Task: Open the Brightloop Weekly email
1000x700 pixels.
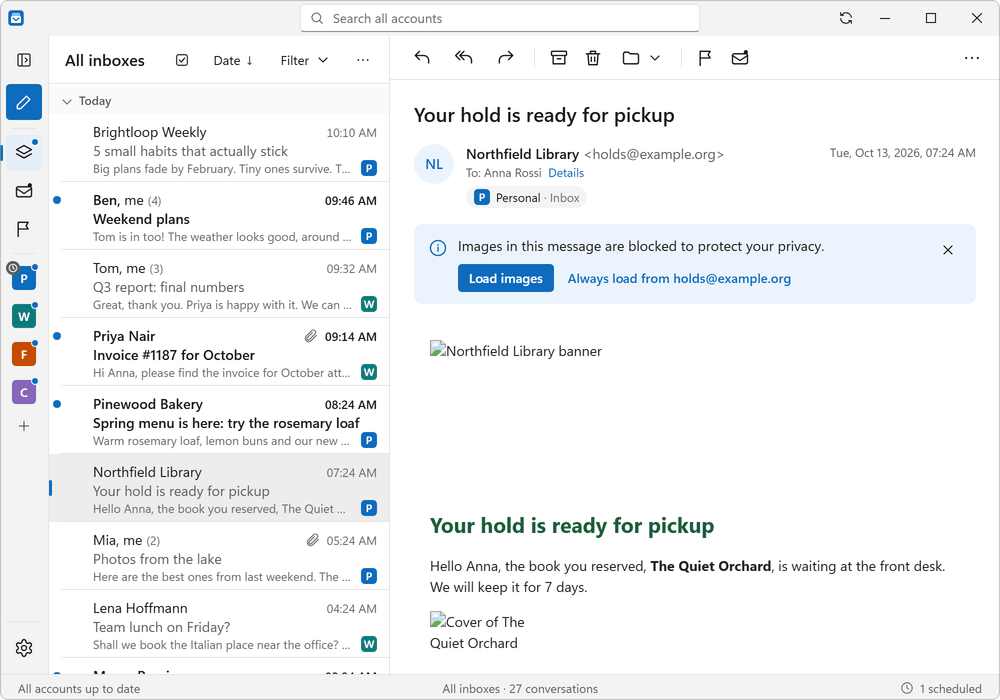Action: pos(219,149)
